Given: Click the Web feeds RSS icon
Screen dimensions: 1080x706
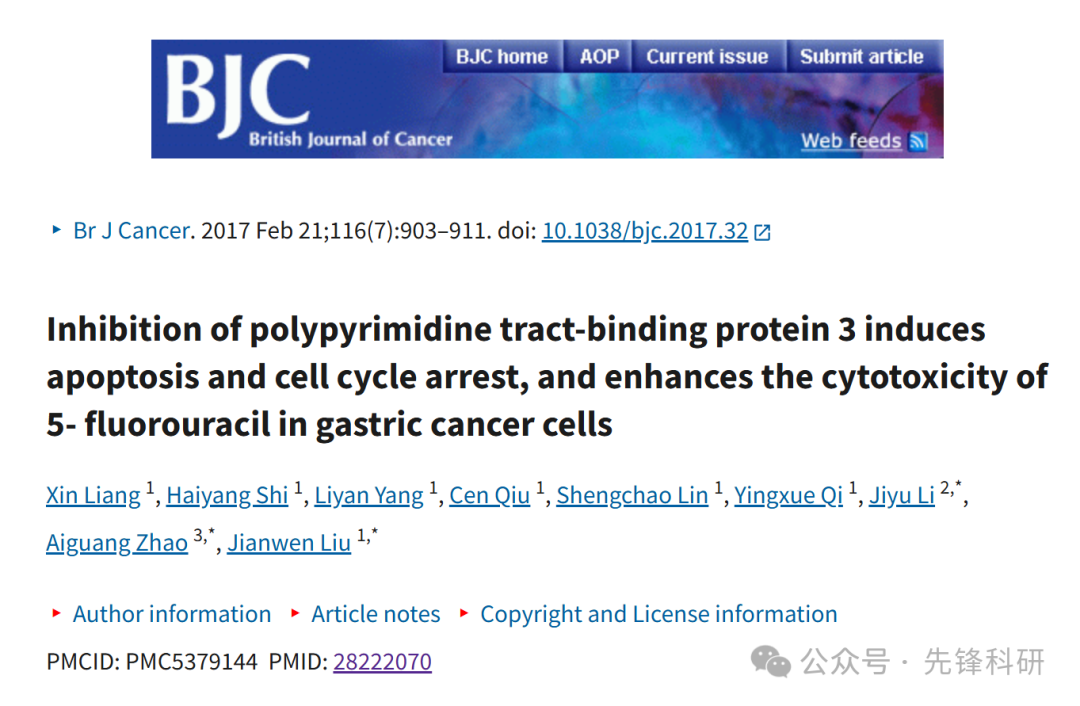Looking at the screenshot, I should (x=918, y=141).
